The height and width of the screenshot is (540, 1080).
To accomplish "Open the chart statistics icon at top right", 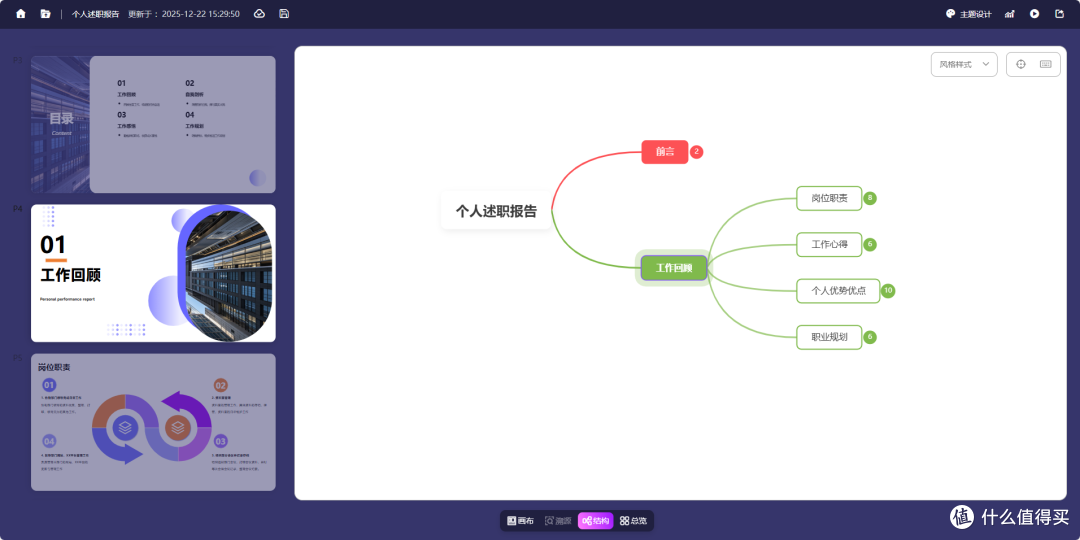I will [x=1010, y=14].
